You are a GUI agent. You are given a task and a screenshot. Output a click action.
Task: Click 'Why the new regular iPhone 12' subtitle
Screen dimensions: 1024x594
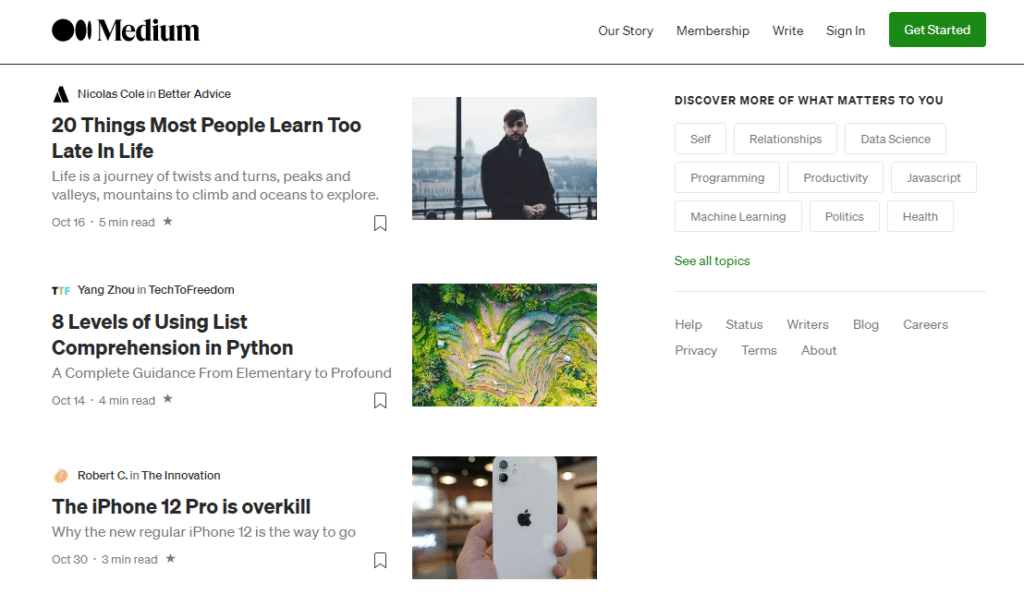click(x=204, y=532)
